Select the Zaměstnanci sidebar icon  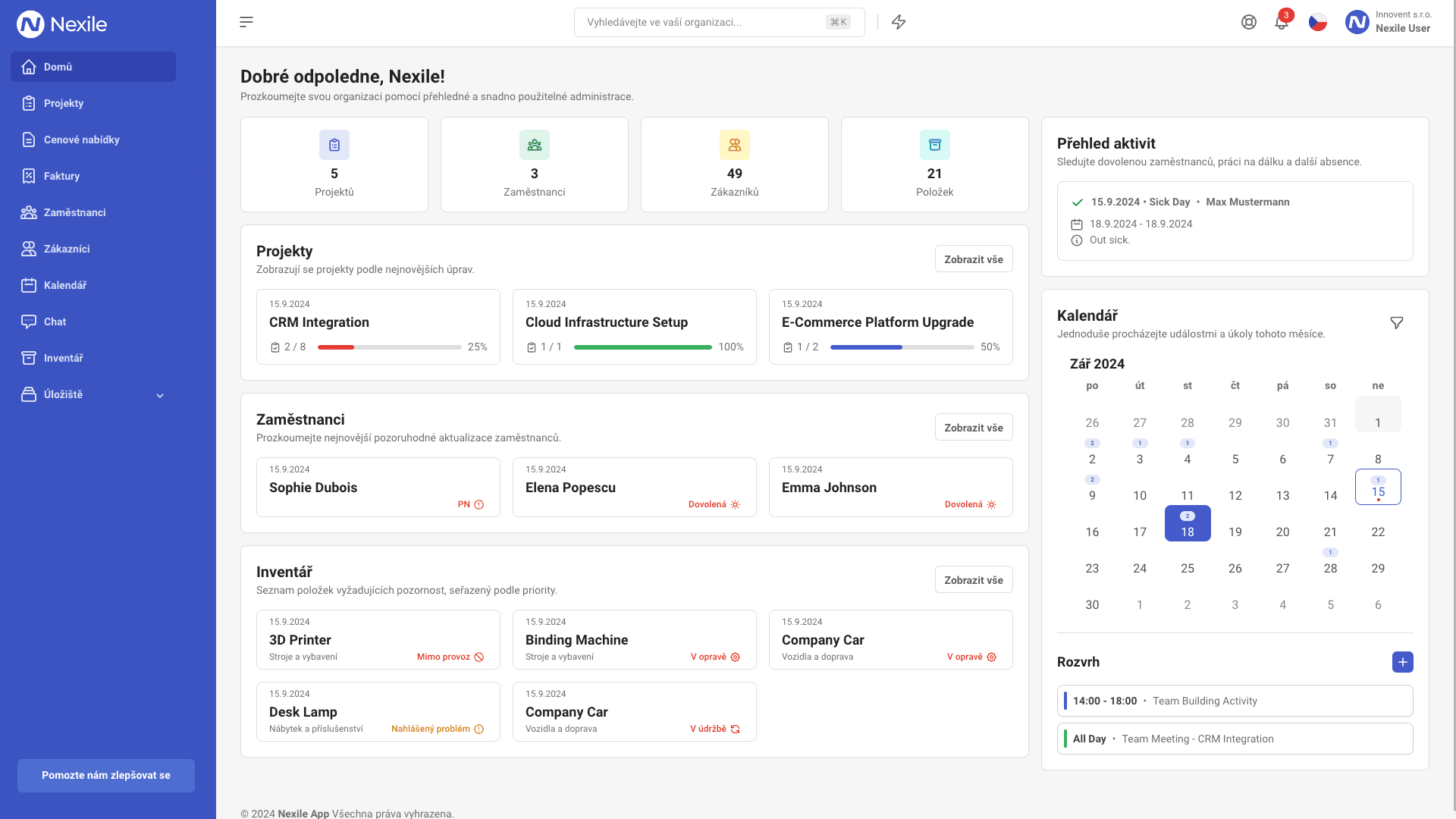point(29,212)
